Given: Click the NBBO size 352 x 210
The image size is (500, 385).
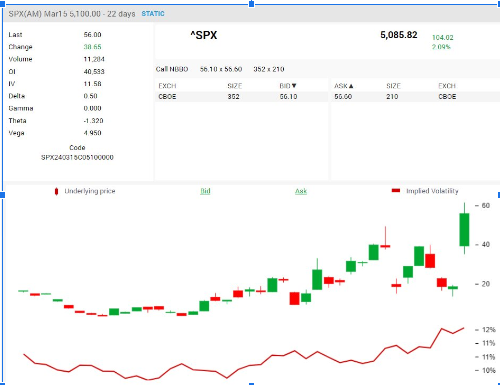Looking at the screenshot, I should (269, 69).
